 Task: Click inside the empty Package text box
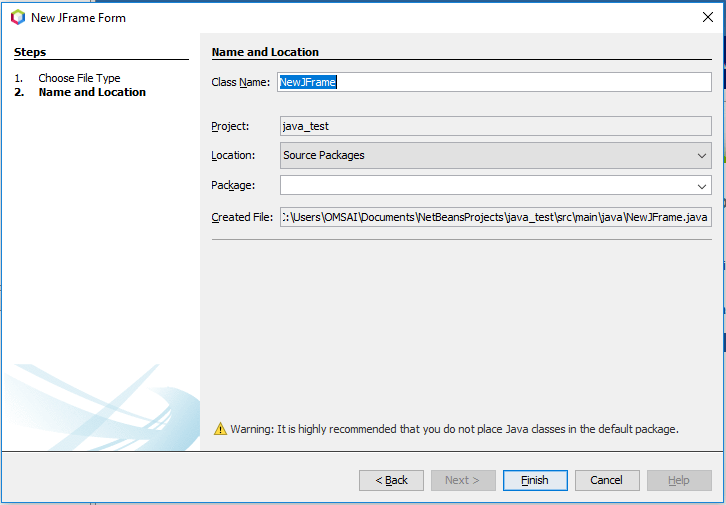click(485, 186)
